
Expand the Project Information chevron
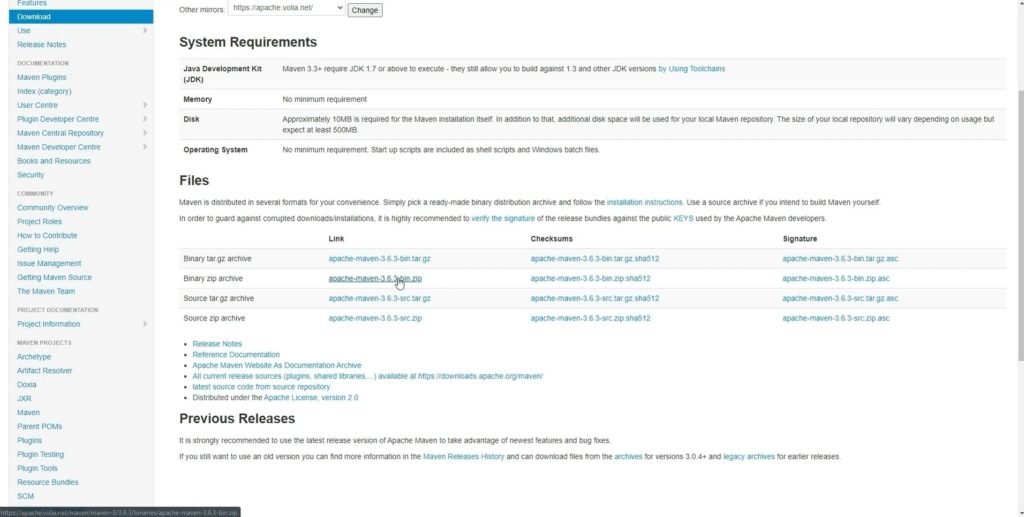(x=144, y=324)
